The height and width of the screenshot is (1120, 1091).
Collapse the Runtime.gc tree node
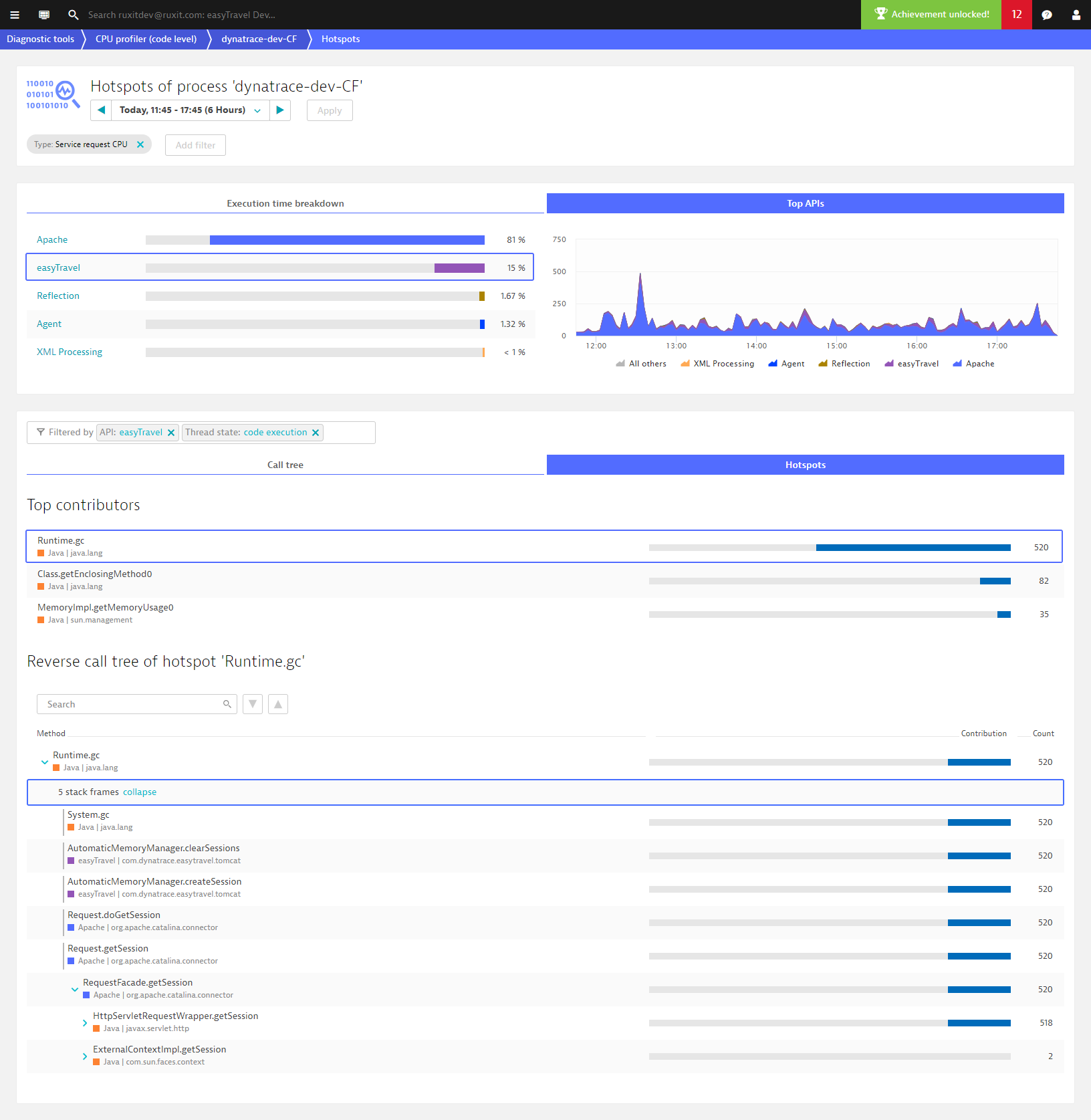tap(45, 762)
